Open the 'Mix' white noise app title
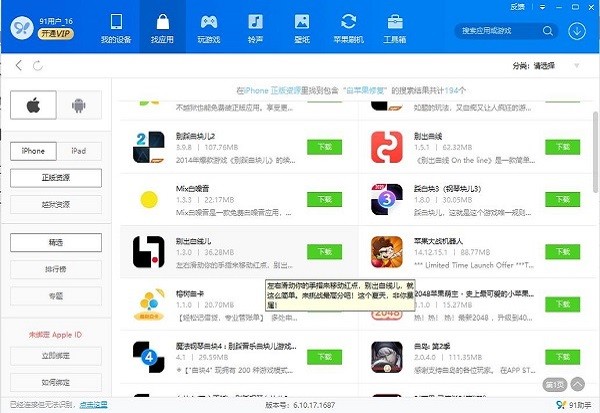Viewport: 600px width, 413px height. [192, 188]
